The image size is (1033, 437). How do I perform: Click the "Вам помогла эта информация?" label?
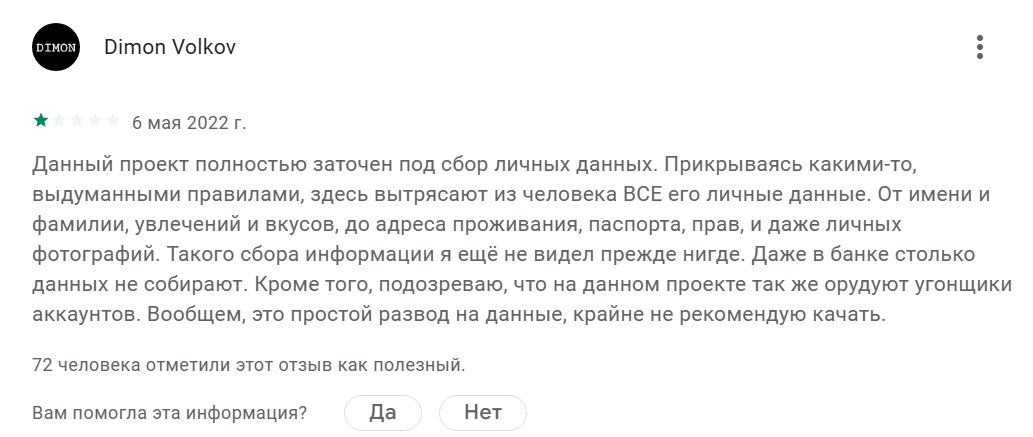pos(170,412)
